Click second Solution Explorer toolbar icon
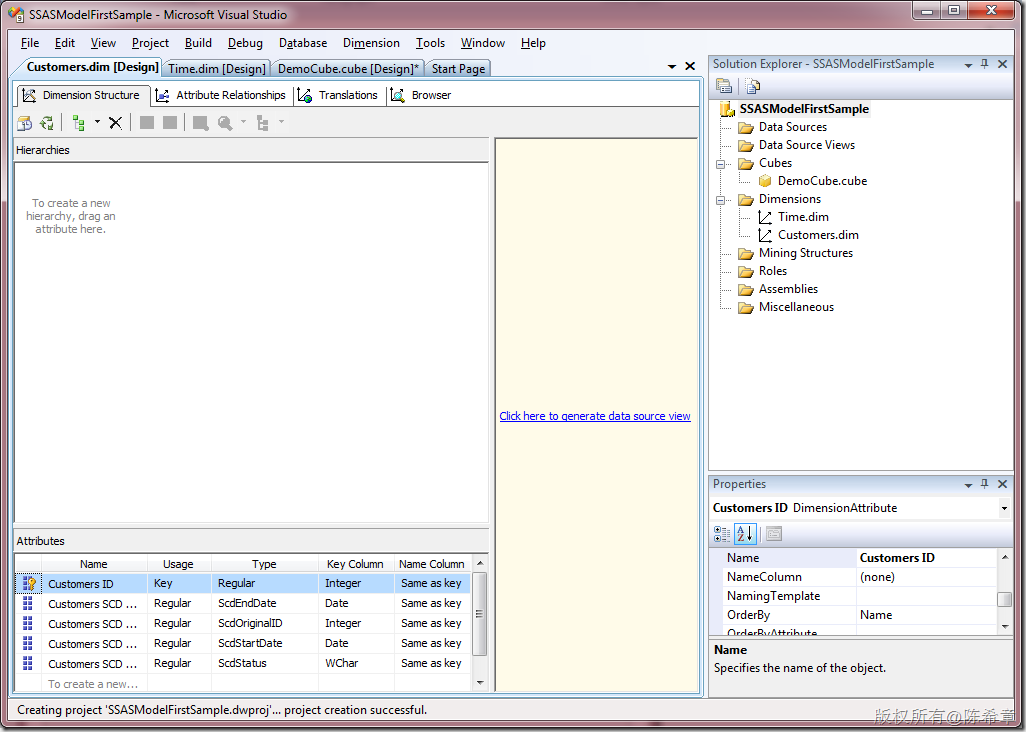 752,86
